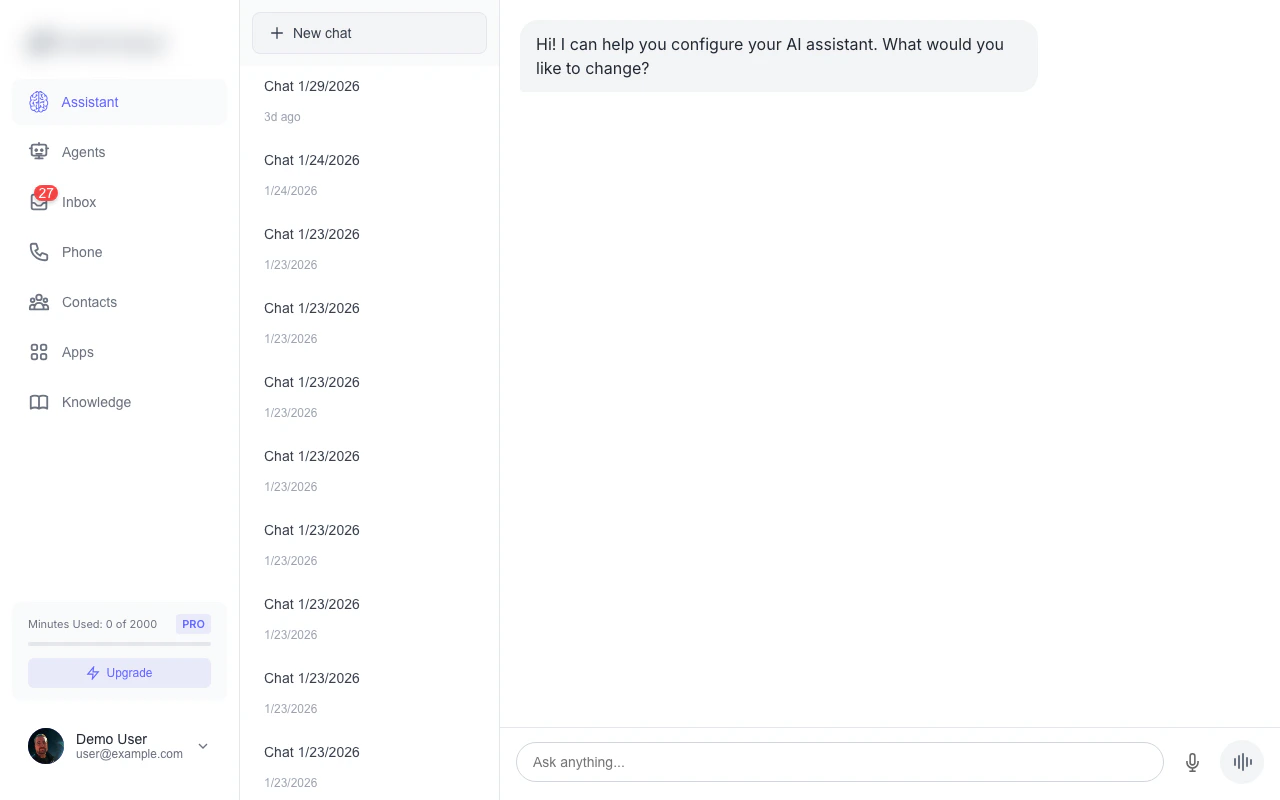1280x800 pixels.
Task: Click the Upgrade button
Action: [119, 673]
